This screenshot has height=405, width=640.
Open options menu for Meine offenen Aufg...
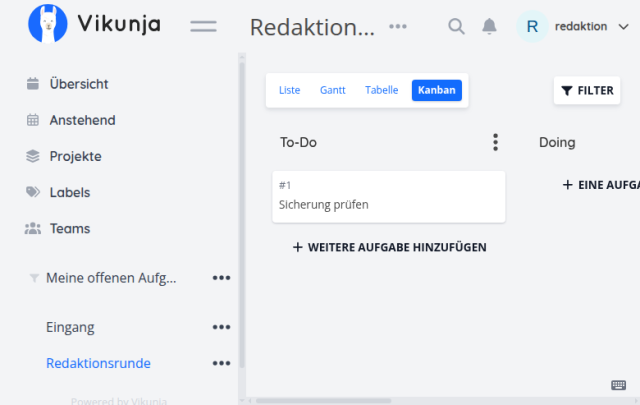tap(221, 278)
